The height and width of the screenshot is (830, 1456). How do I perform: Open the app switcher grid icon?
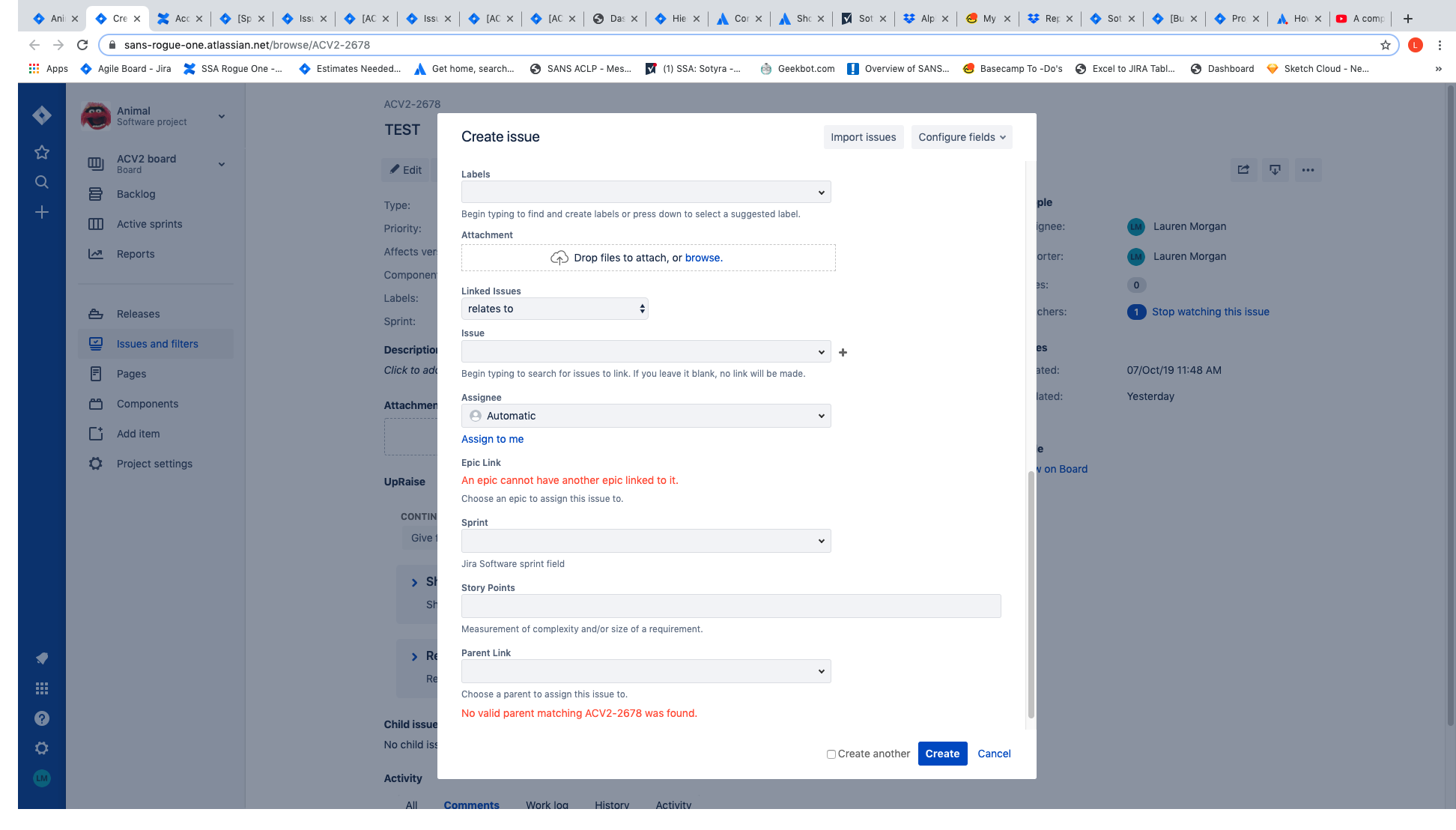click(x=42, y=688)
